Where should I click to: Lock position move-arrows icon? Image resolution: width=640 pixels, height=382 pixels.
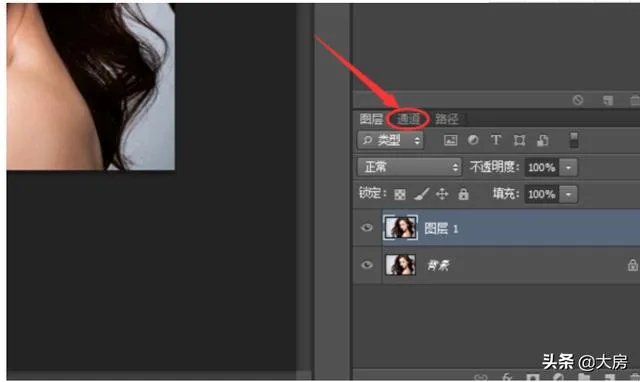[x=442, y=194]
